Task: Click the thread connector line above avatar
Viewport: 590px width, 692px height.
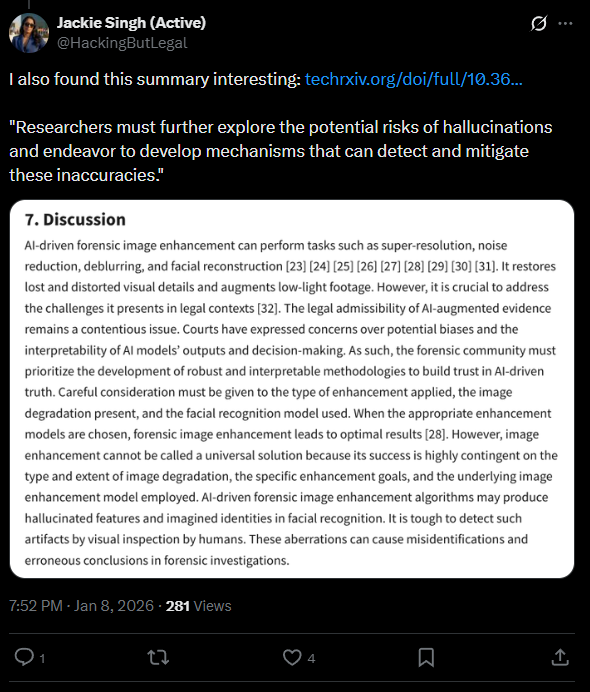Action: point(29,4)
